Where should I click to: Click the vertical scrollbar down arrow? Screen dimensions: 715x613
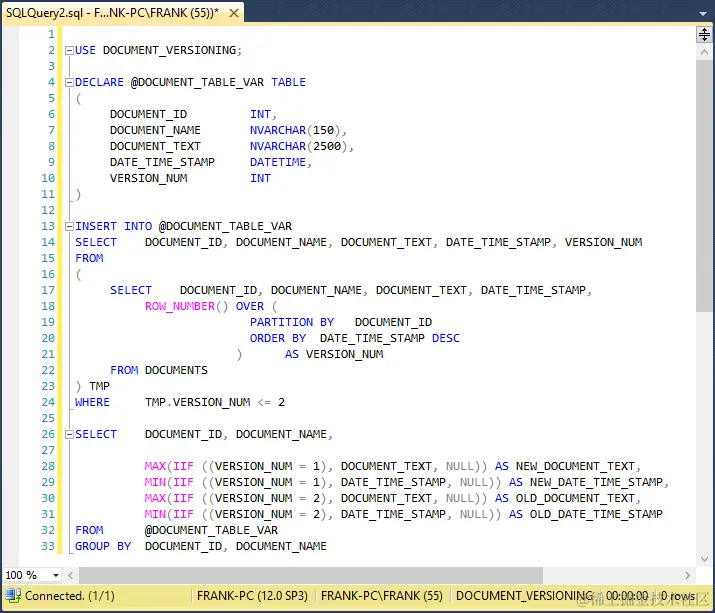704,559
